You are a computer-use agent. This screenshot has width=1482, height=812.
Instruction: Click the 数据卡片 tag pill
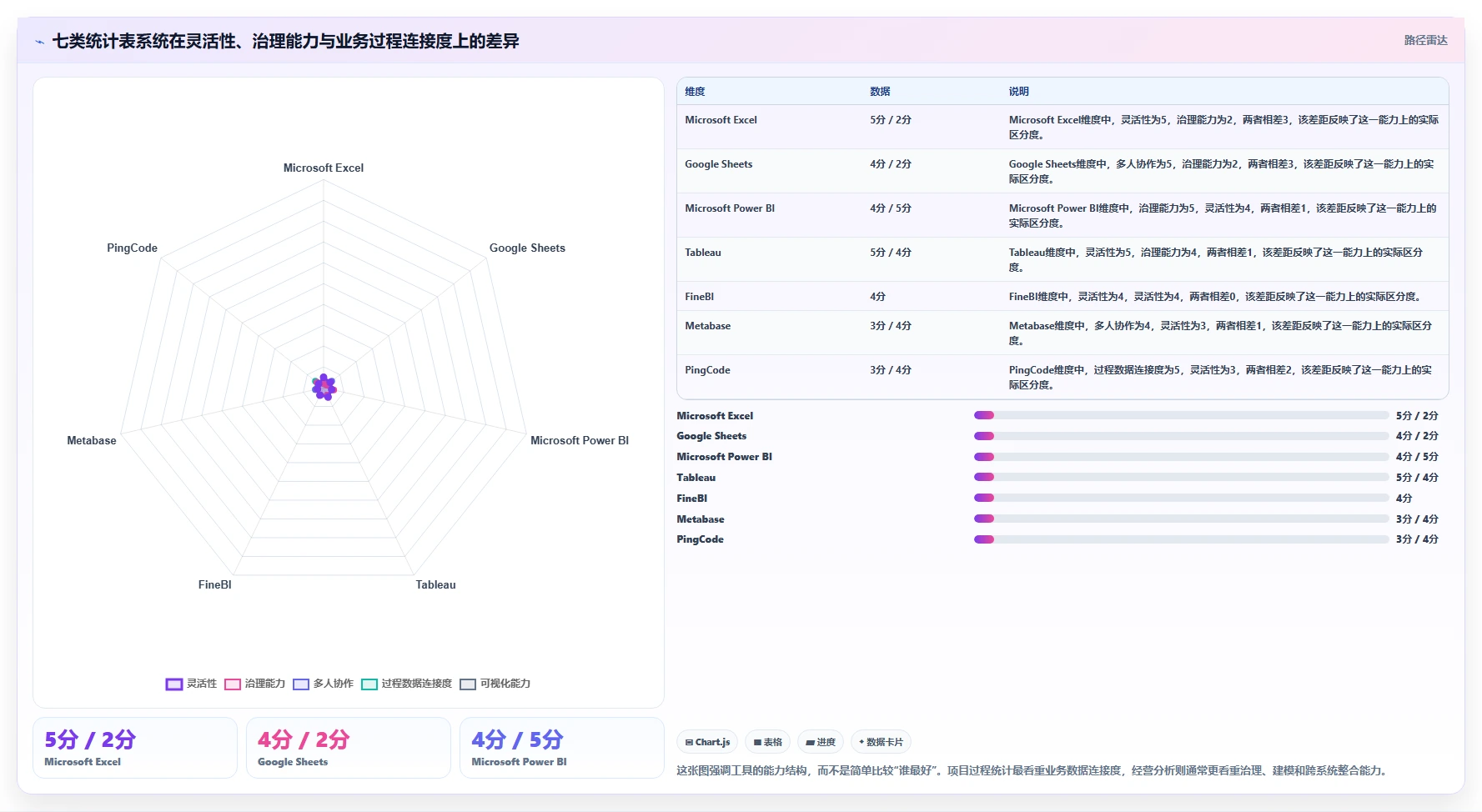pos(881,742)
